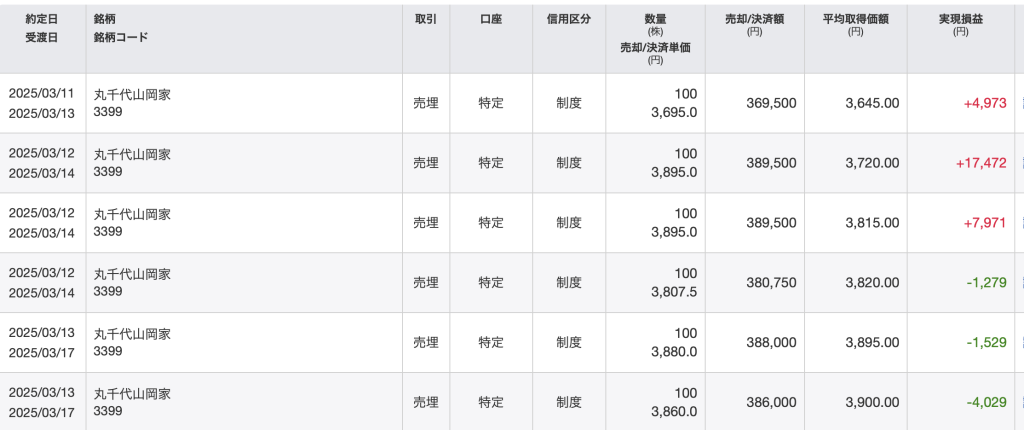Click the 売却/決済額 column header
The width and height of the screenshot is (1024, 430).
coord(755,19)
